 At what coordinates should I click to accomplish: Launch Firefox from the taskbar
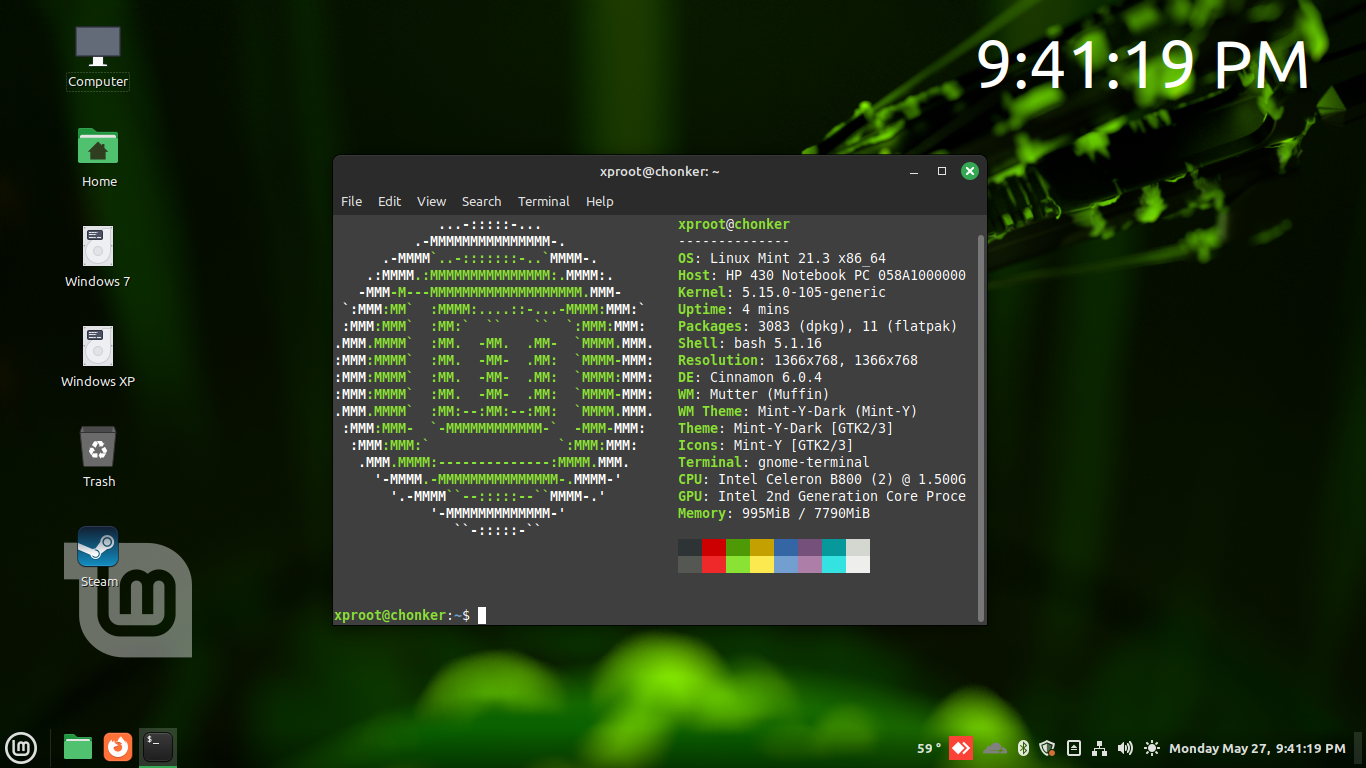click(x=118, y=747)
